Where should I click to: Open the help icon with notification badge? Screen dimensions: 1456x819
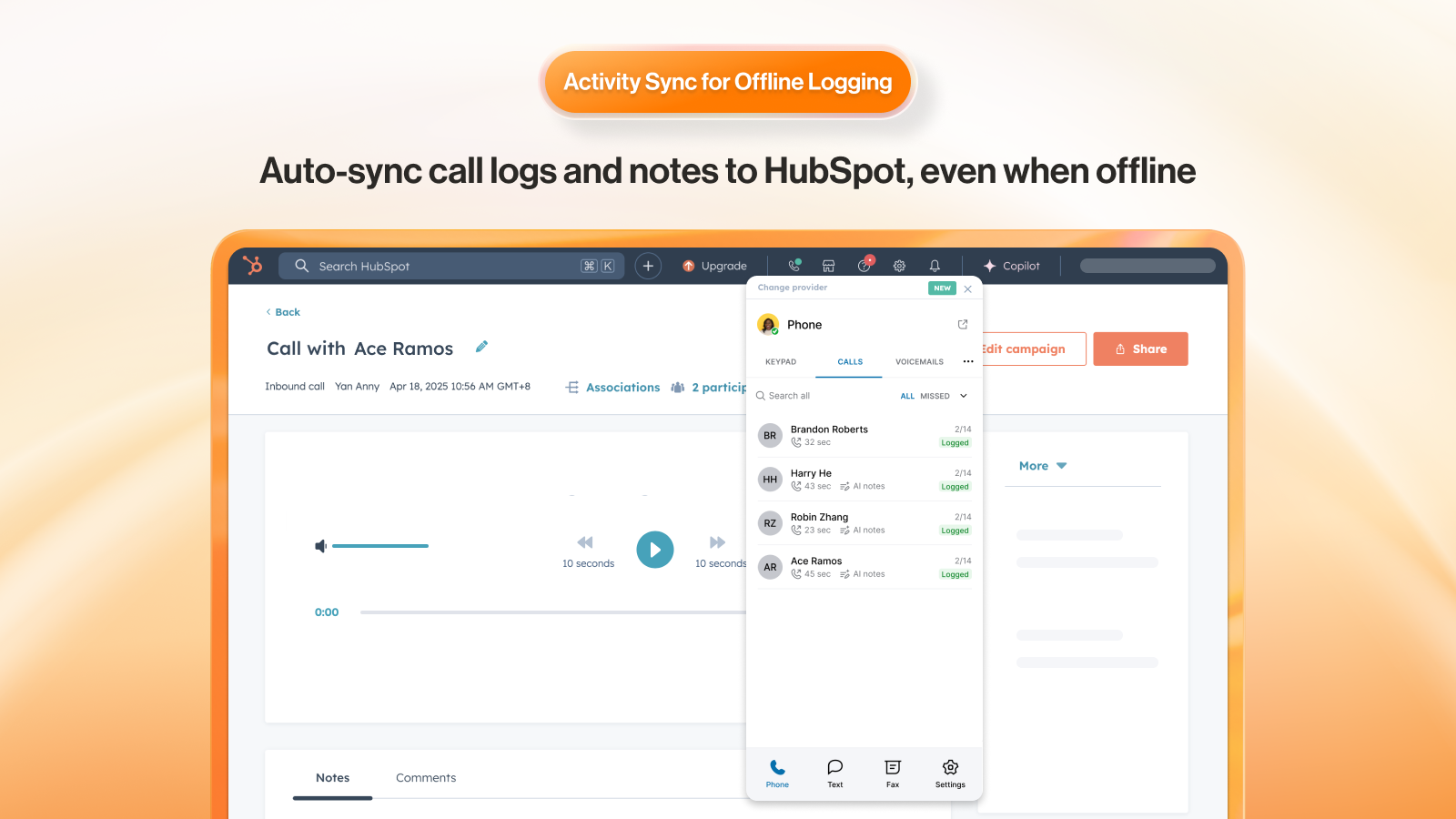[864, 264]
